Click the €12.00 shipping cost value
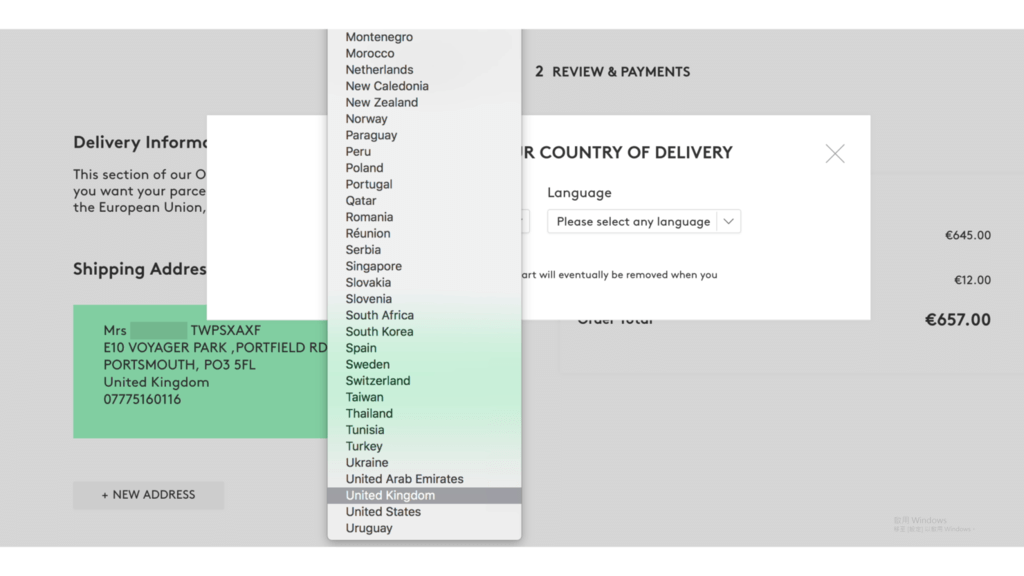This screenshot has width=1024, height=576. click(x=972, y=280)
